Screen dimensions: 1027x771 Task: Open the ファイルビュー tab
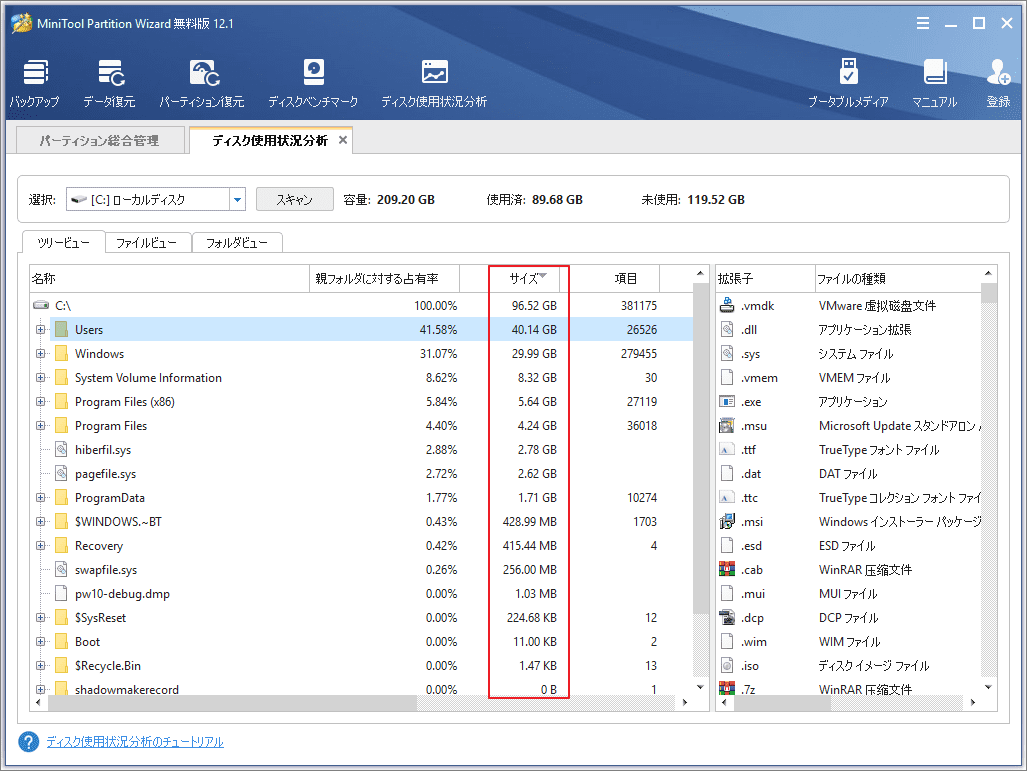pos(147,242)
